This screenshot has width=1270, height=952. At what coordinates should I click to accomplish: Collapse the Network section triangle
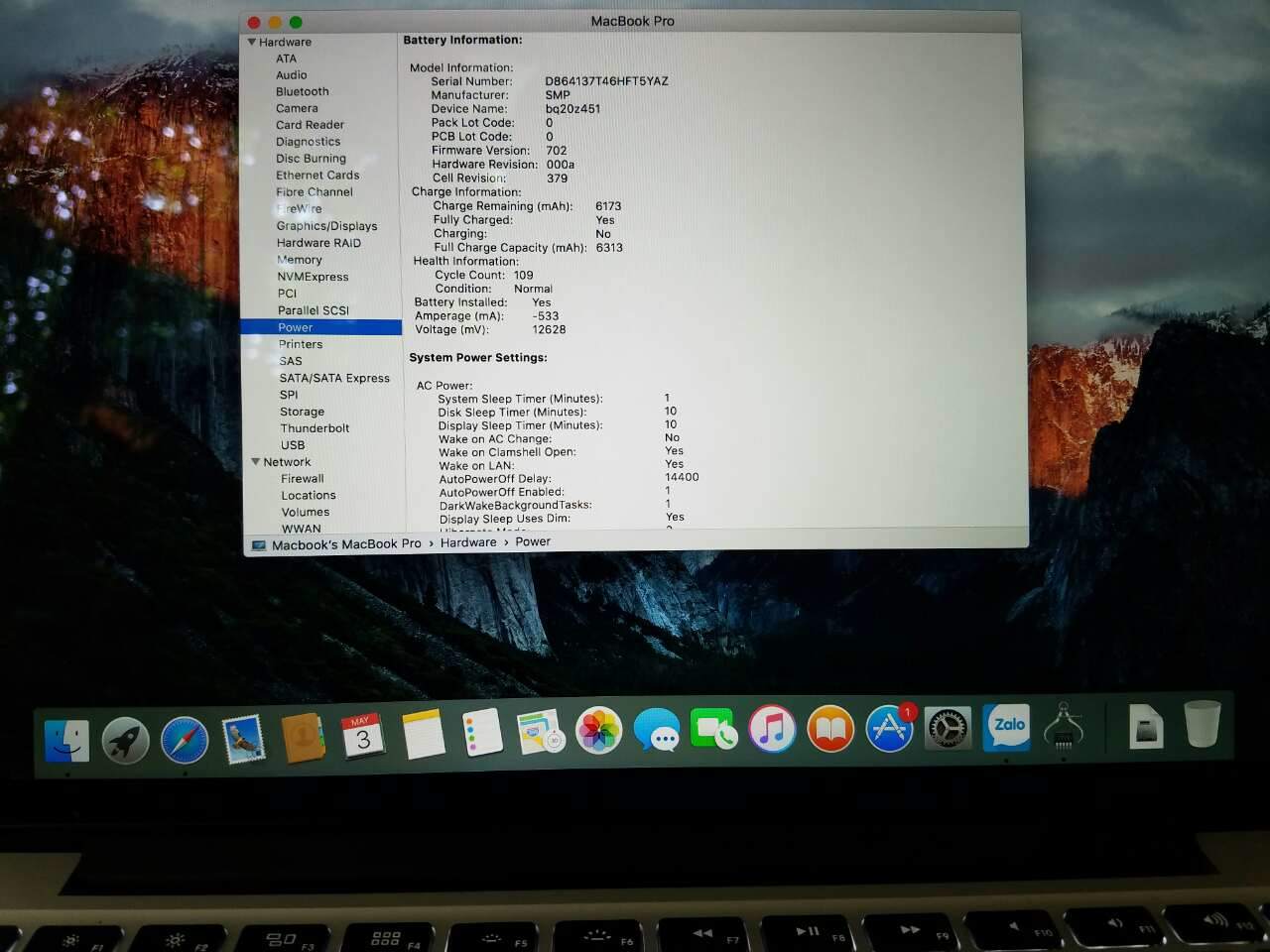pos(256,462)
